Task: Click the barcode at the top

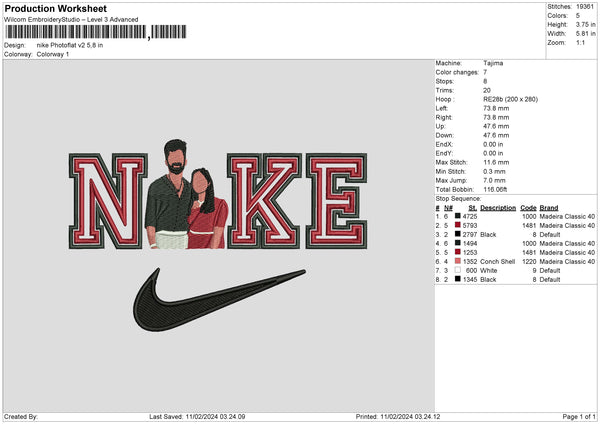Action: (96, 32)
